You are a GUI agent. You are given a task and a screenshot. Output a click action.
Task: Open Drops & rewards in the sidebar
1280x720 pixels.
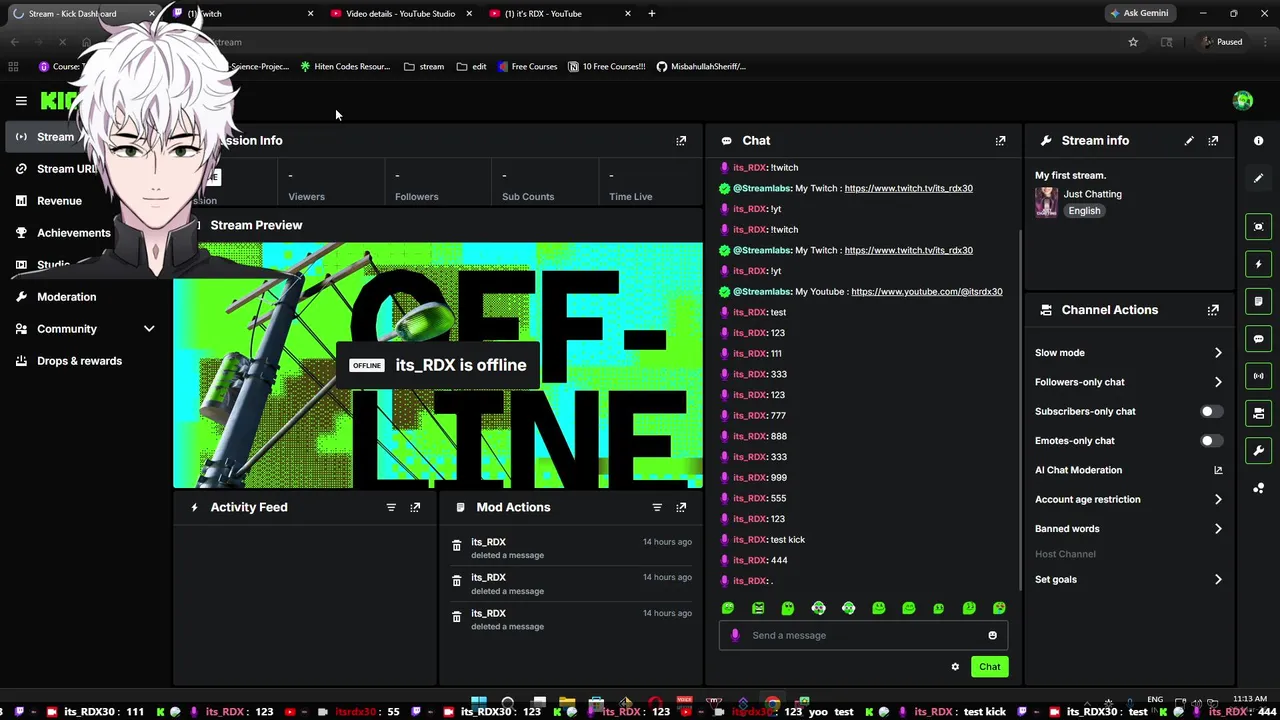pos(79,361)
